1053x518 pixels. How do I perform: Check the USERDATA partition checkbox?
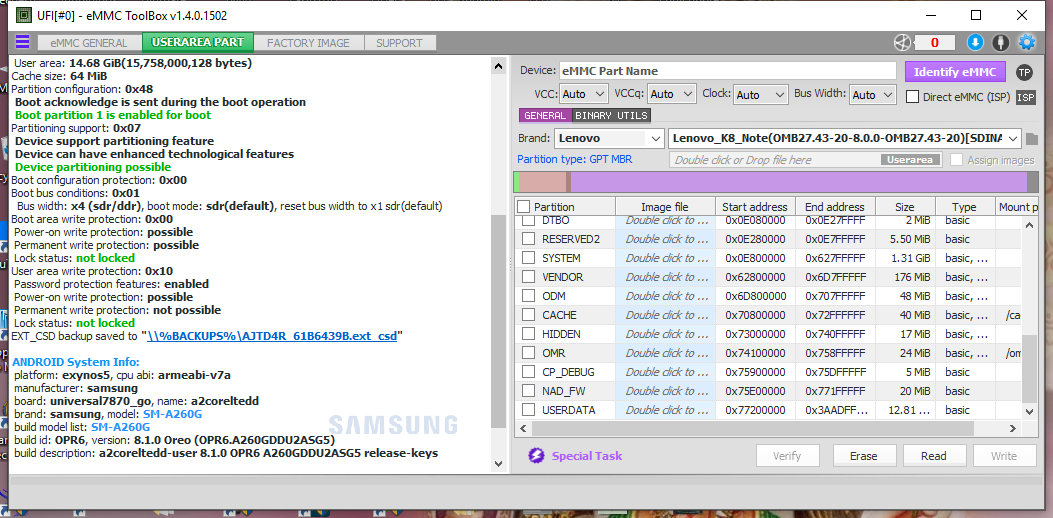click(529, 410)
